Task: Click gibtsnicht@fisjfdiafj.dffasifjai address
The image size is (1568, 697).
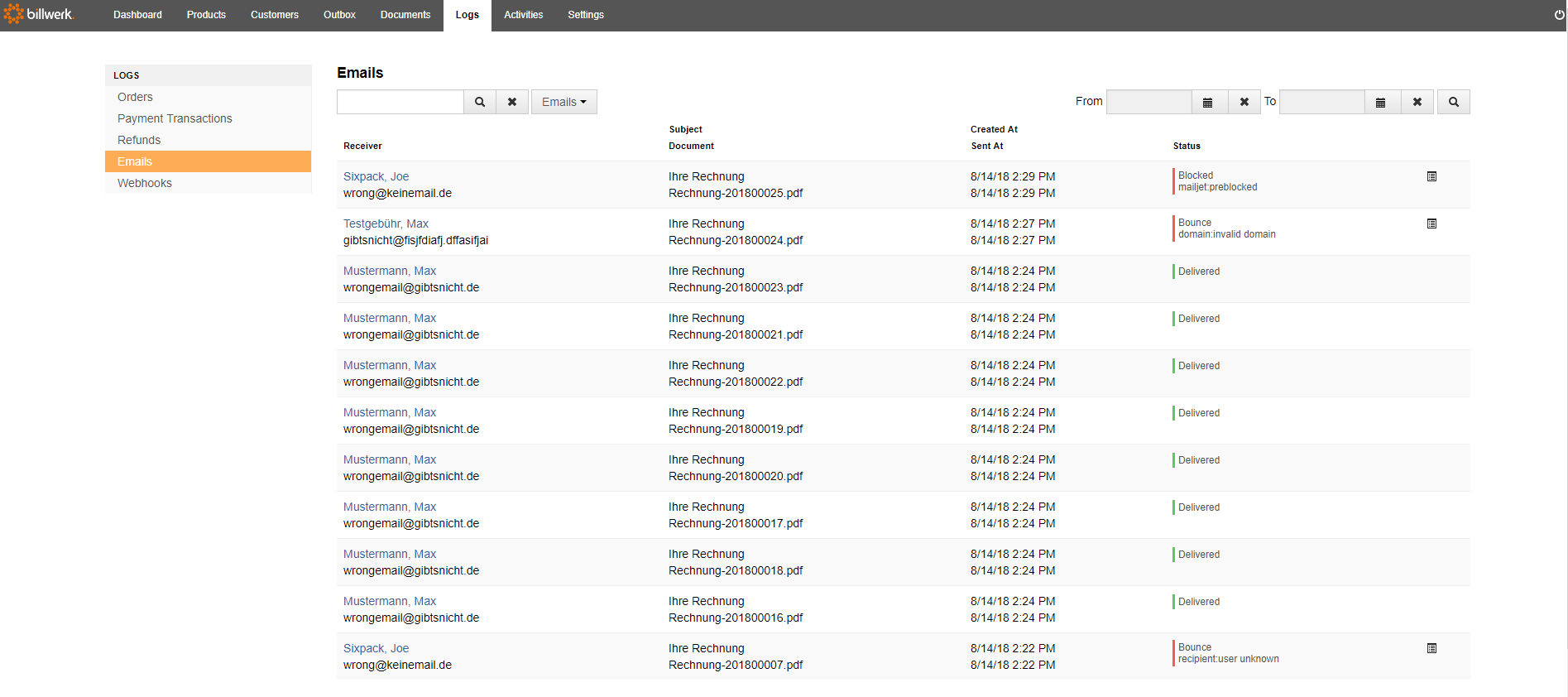Action: [x=415, y=240]
